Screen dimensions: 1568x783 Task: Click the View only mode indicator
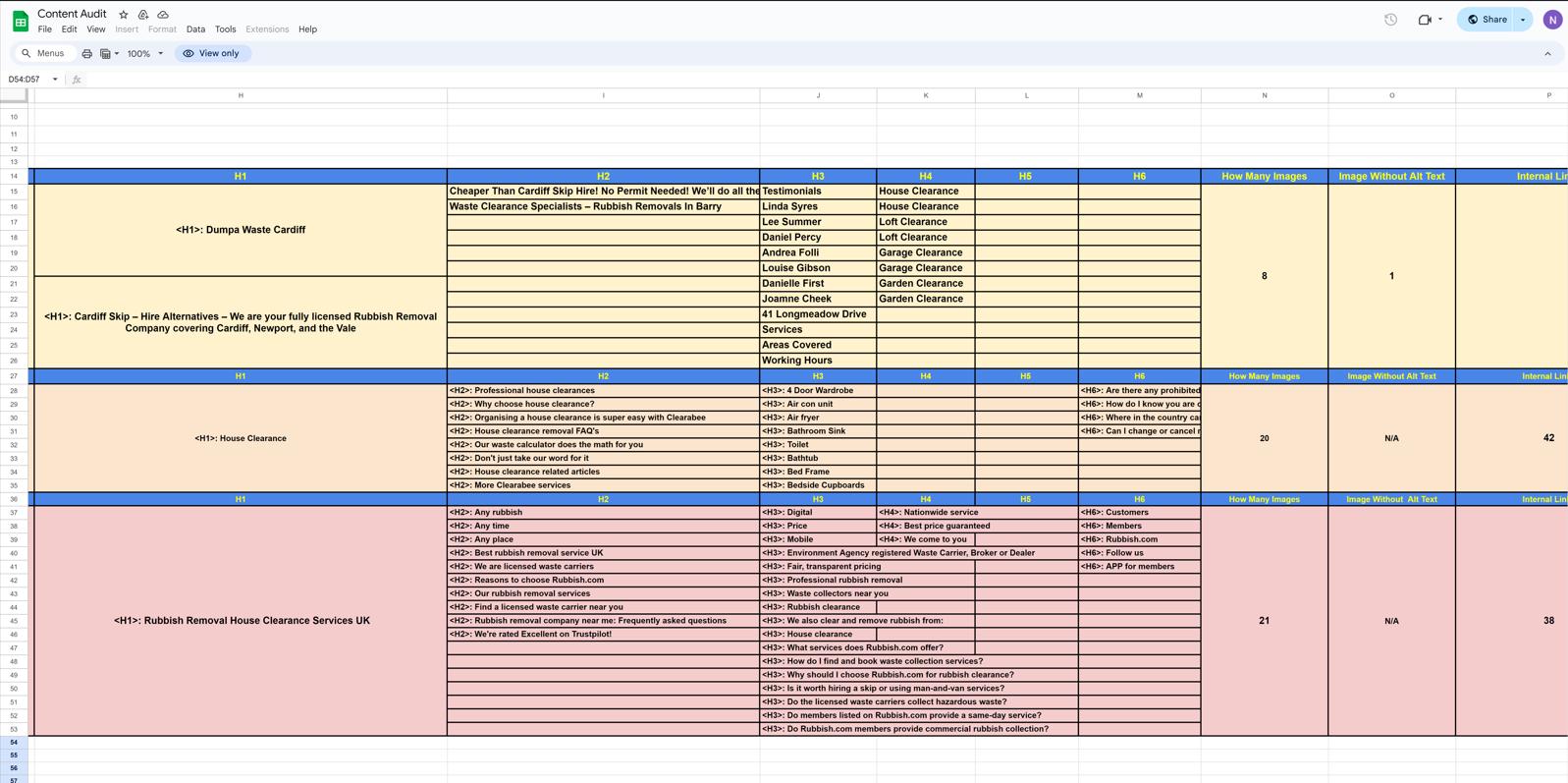coord(212,54)
